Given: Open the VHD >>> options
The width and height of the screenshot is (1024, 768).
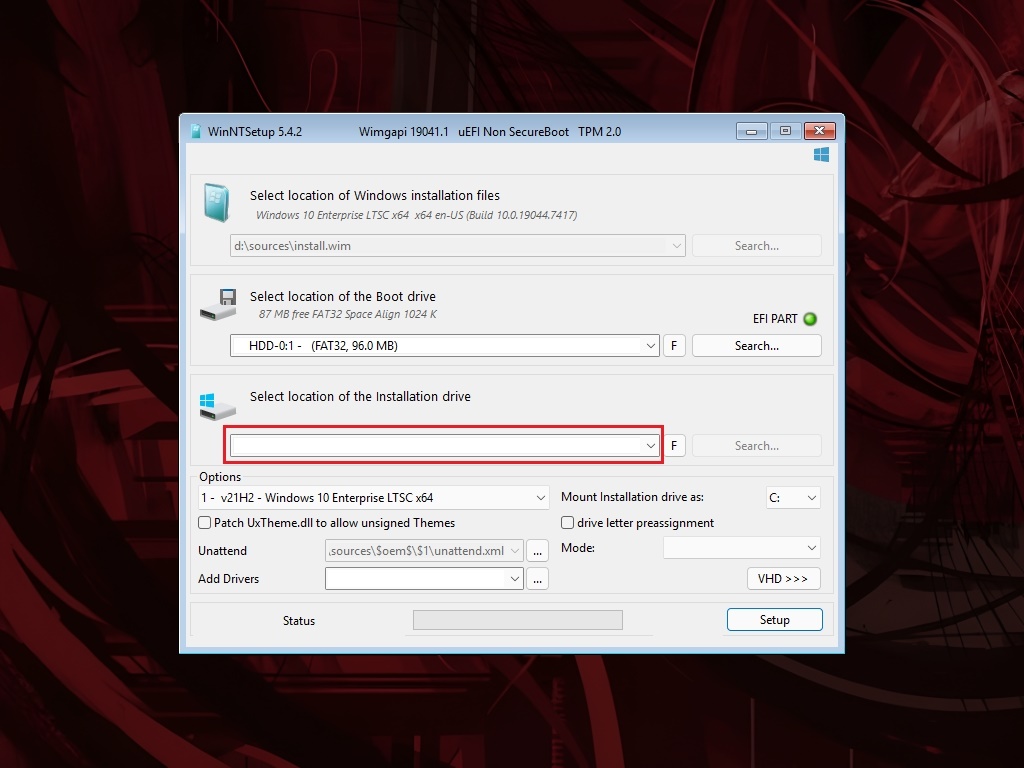Looking at the screenshot, I should (784, 579).
